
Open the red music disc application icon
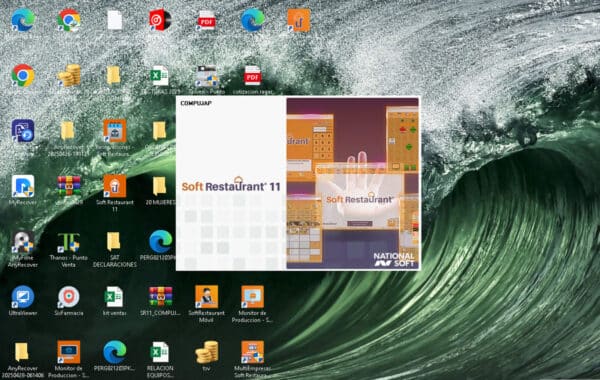coord(160,20)
